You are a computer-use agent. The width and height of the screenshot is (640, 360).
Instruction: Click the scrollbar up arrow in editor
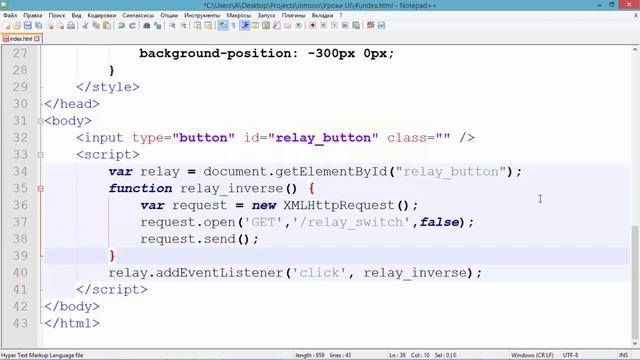tap(635, 50)
